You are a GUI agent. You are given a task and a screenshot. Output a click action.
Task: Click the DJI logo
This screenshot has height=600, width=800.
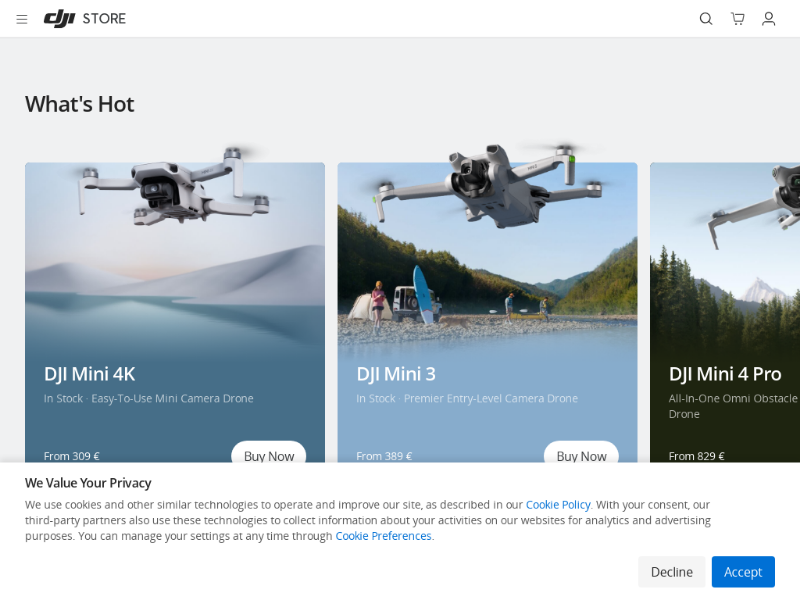point(59,19)
